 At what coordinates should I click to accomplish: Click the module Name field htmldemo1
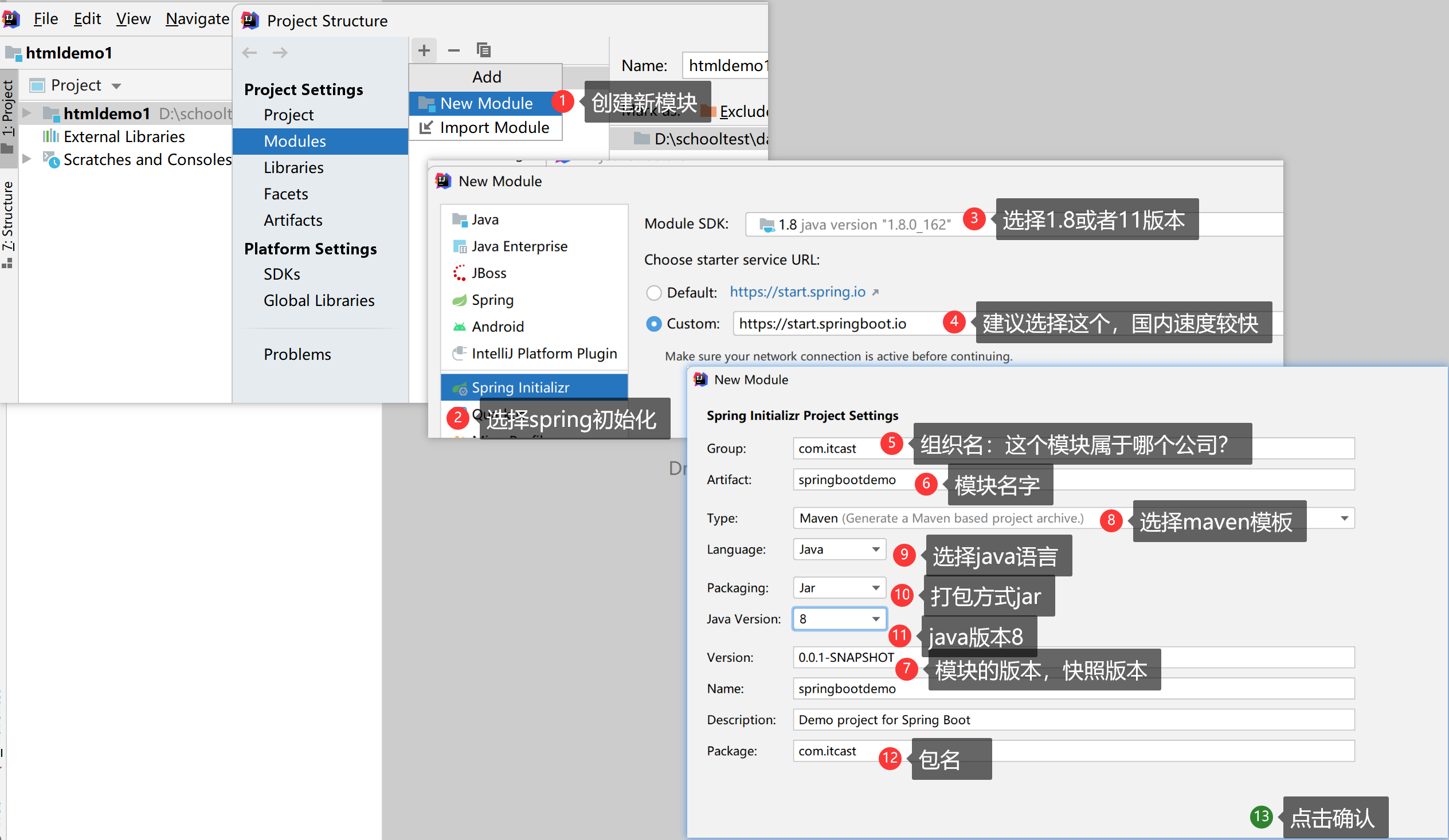(725, 65)
